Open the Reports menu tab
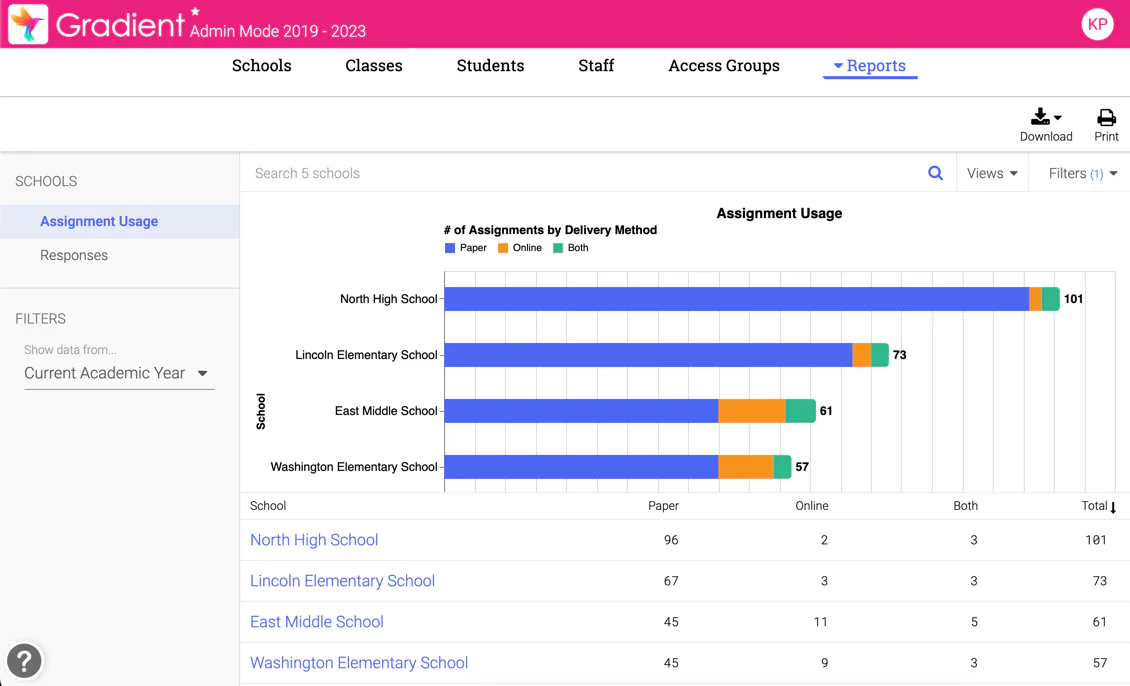 870,66
